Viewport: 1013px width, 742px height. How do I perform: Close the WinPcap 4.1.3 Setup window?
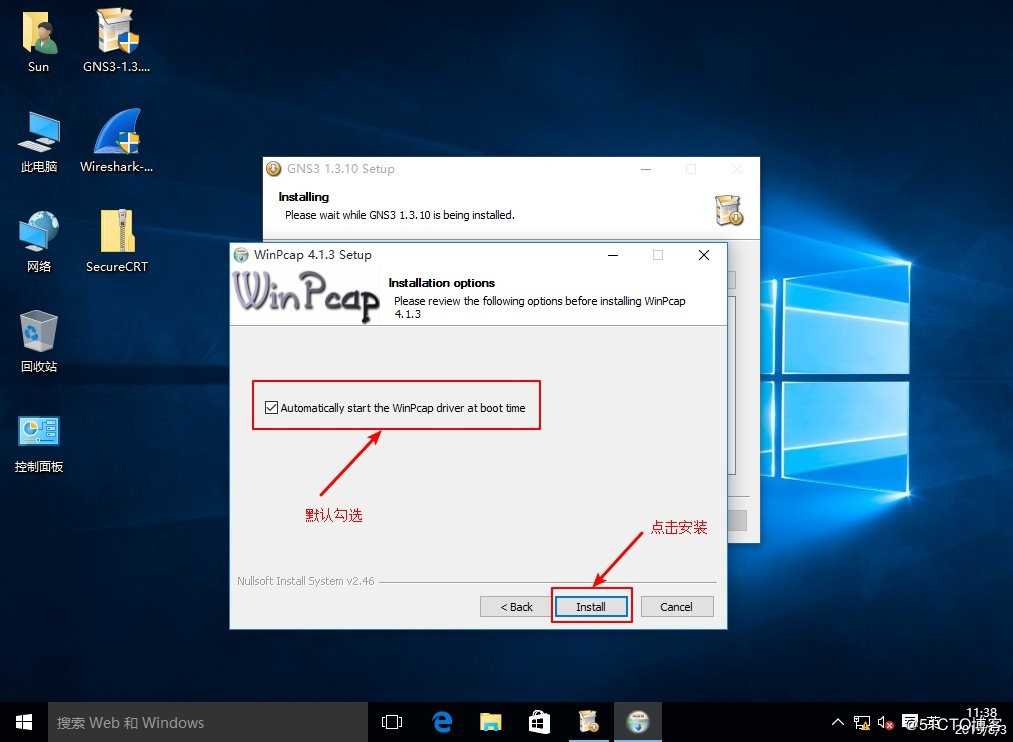click(704, 255)
